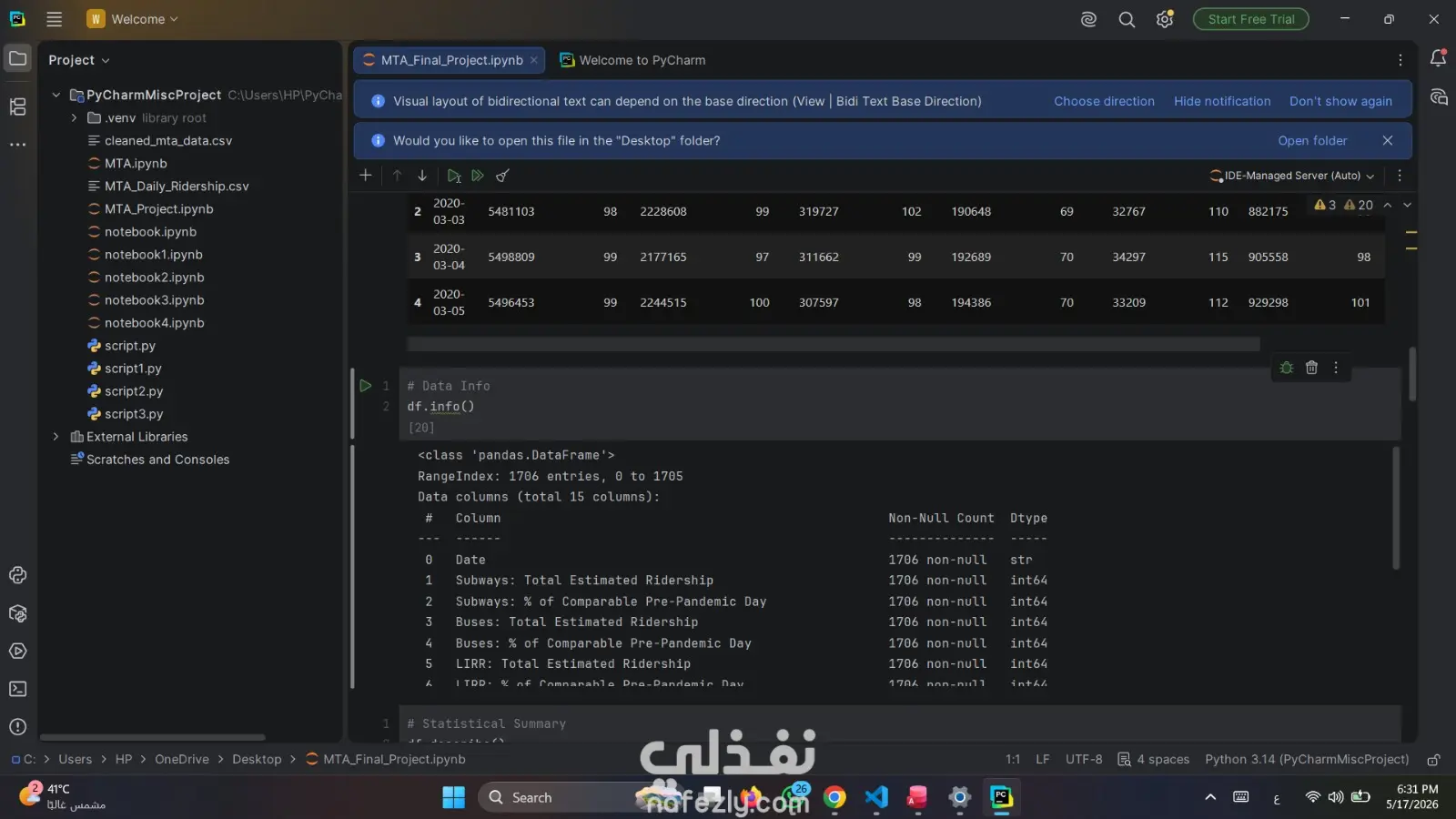Image resolution: width=1456 pixels, height=819 pixels.
Task: Click the table output horizontal scrollbar
Action: [x=834, y=344]
